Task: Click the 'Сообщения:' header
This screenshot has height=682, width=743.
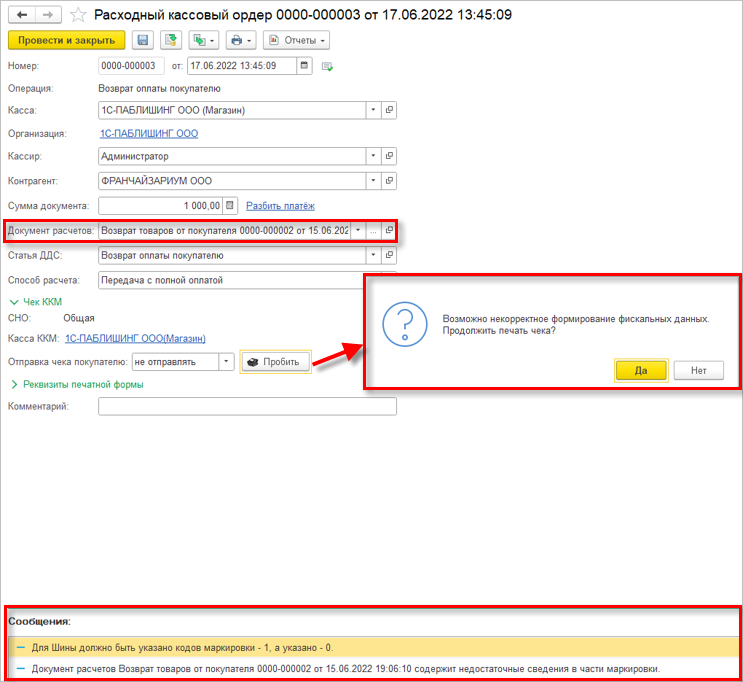Action: click(x=39, y=621)
